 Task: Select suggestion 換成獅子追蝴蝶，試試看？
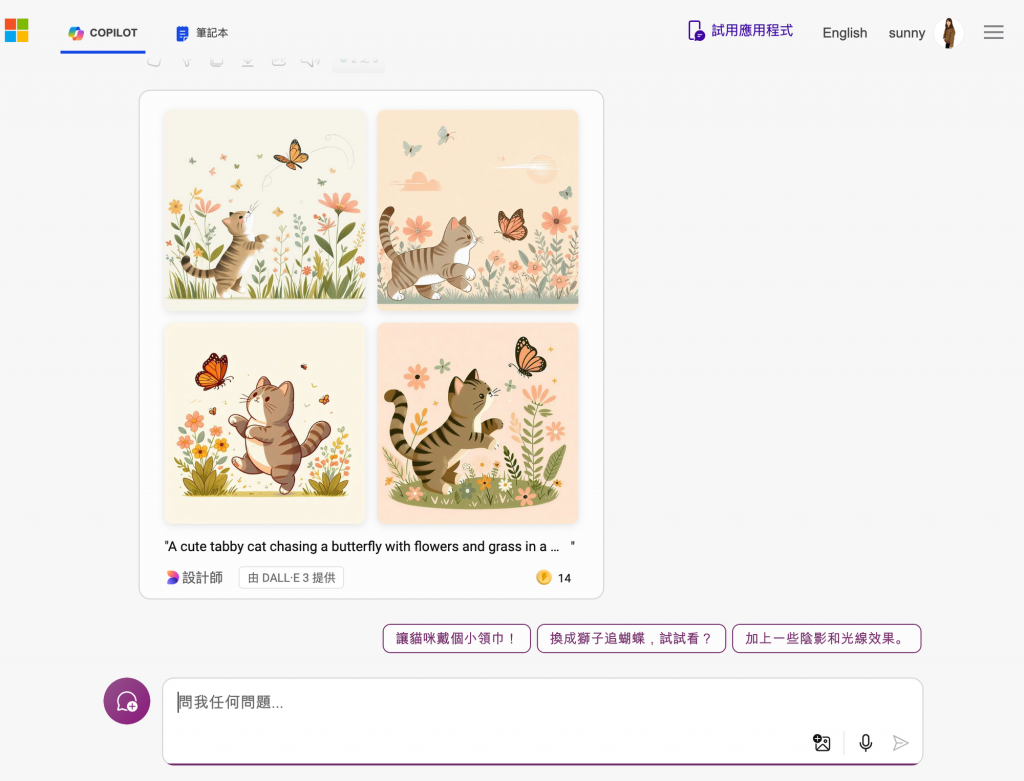(631, 638)
